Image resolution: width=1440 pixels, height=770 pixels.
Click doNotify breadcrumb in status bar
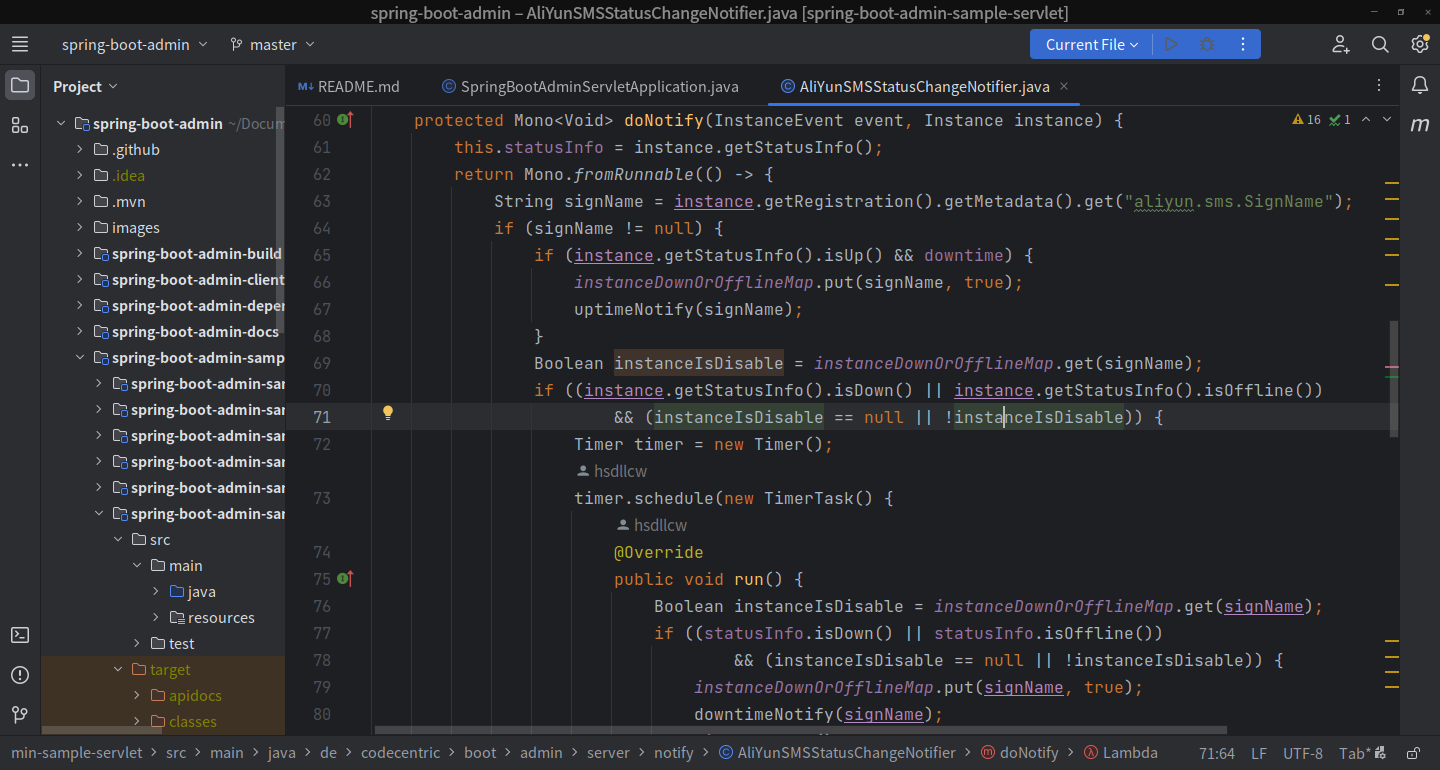1019,753
